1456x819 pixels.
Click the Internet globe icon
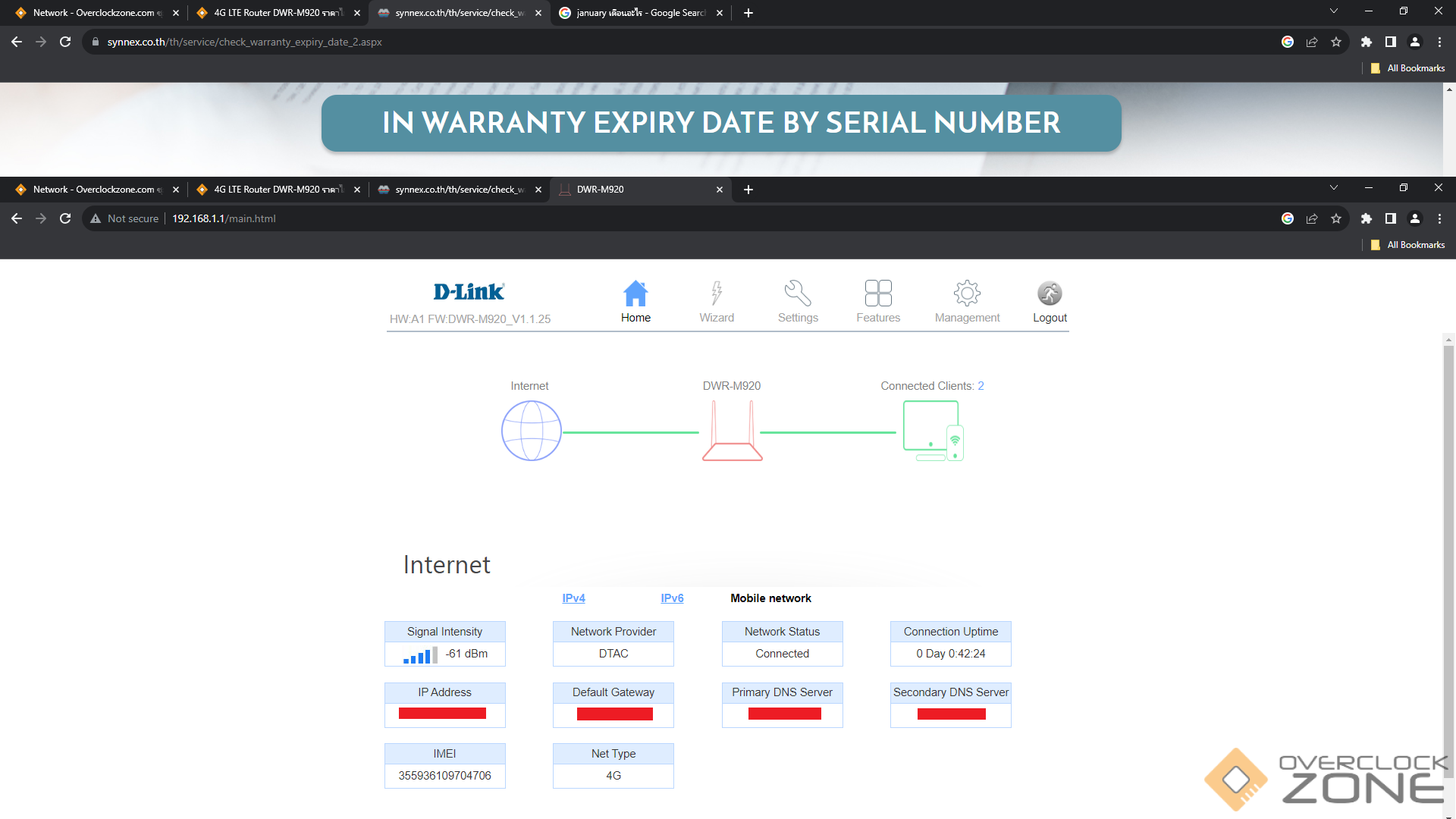pyautogui.click(x=532, y=431)
